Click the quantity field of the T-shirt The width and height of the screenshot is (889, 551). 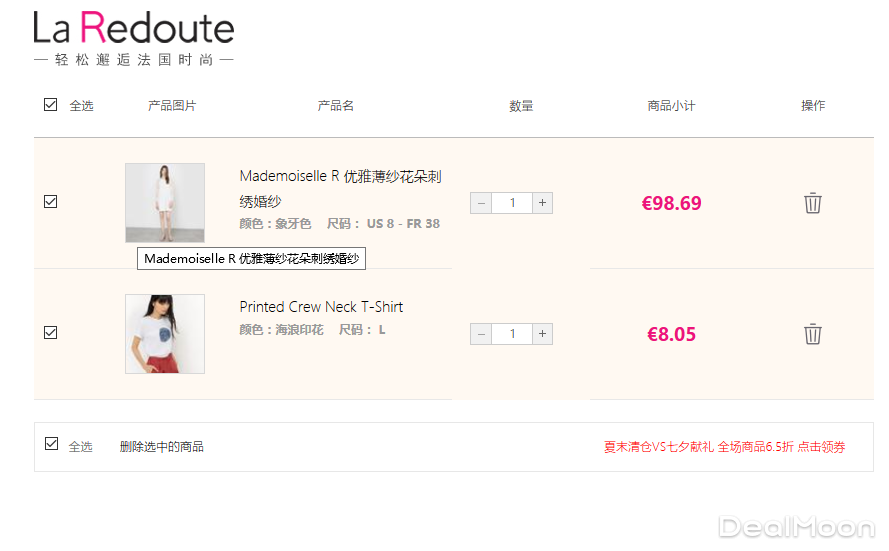point(512,334)
